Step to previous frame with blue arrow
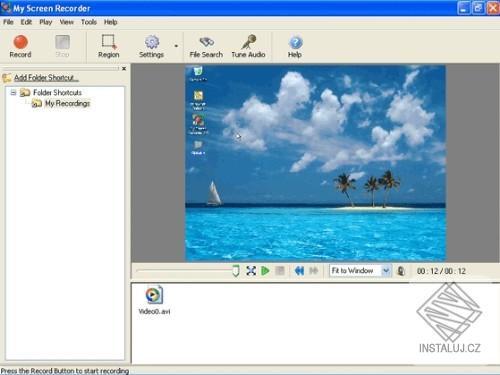 click(299, 271)
